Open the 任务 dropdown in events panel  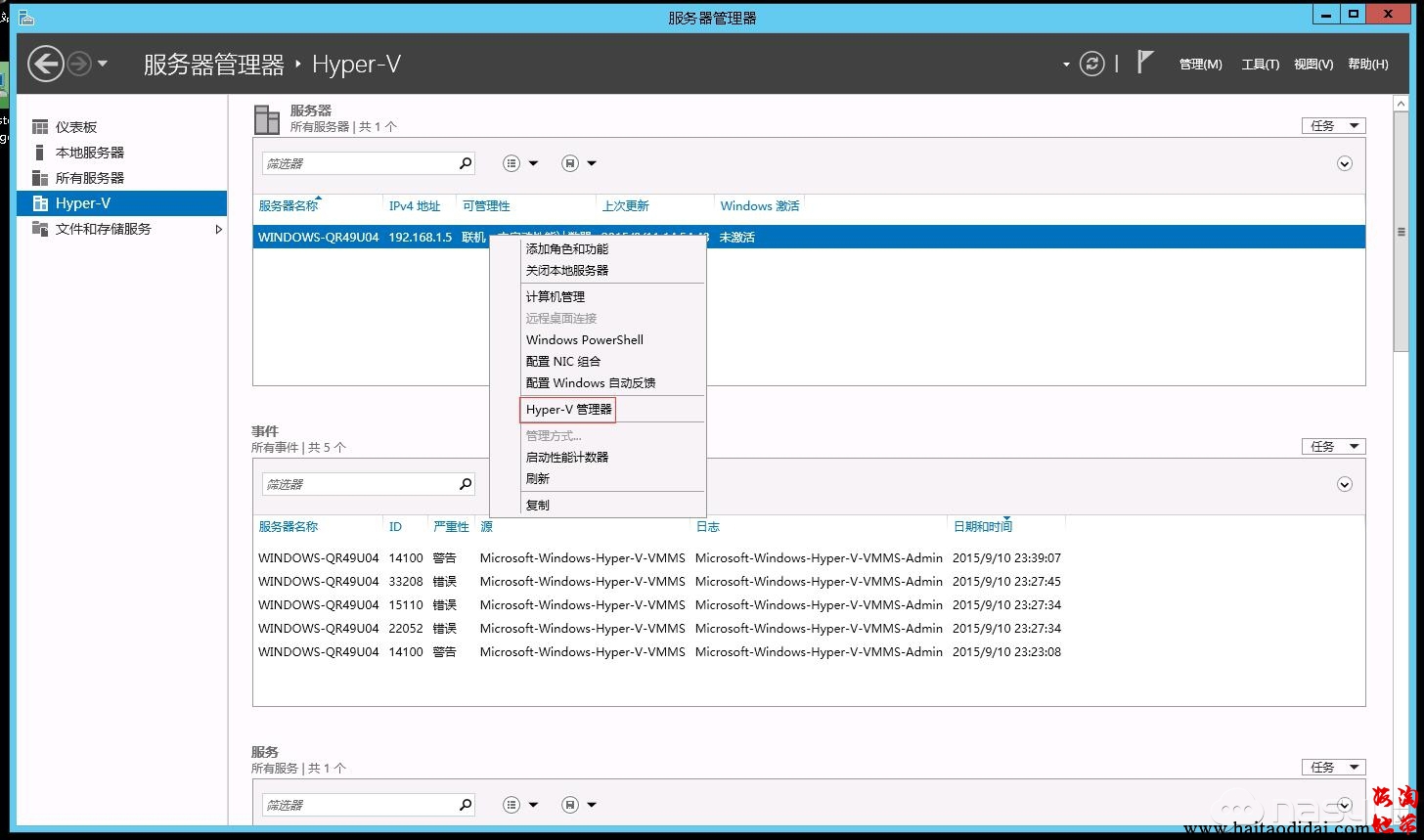point(1332,446)
